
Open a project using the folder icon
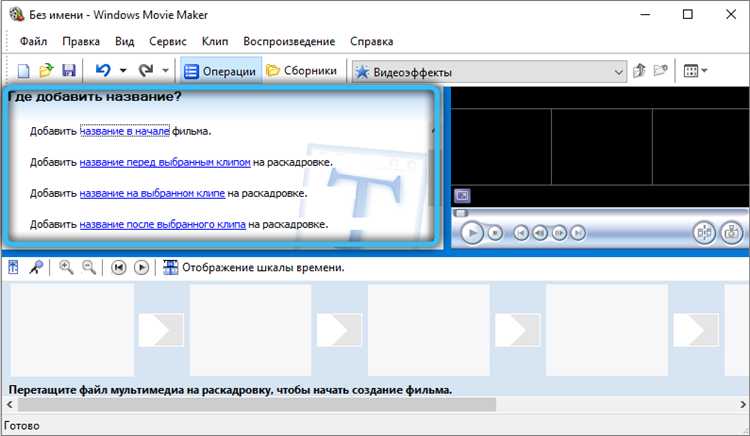(x=46, y=71)
